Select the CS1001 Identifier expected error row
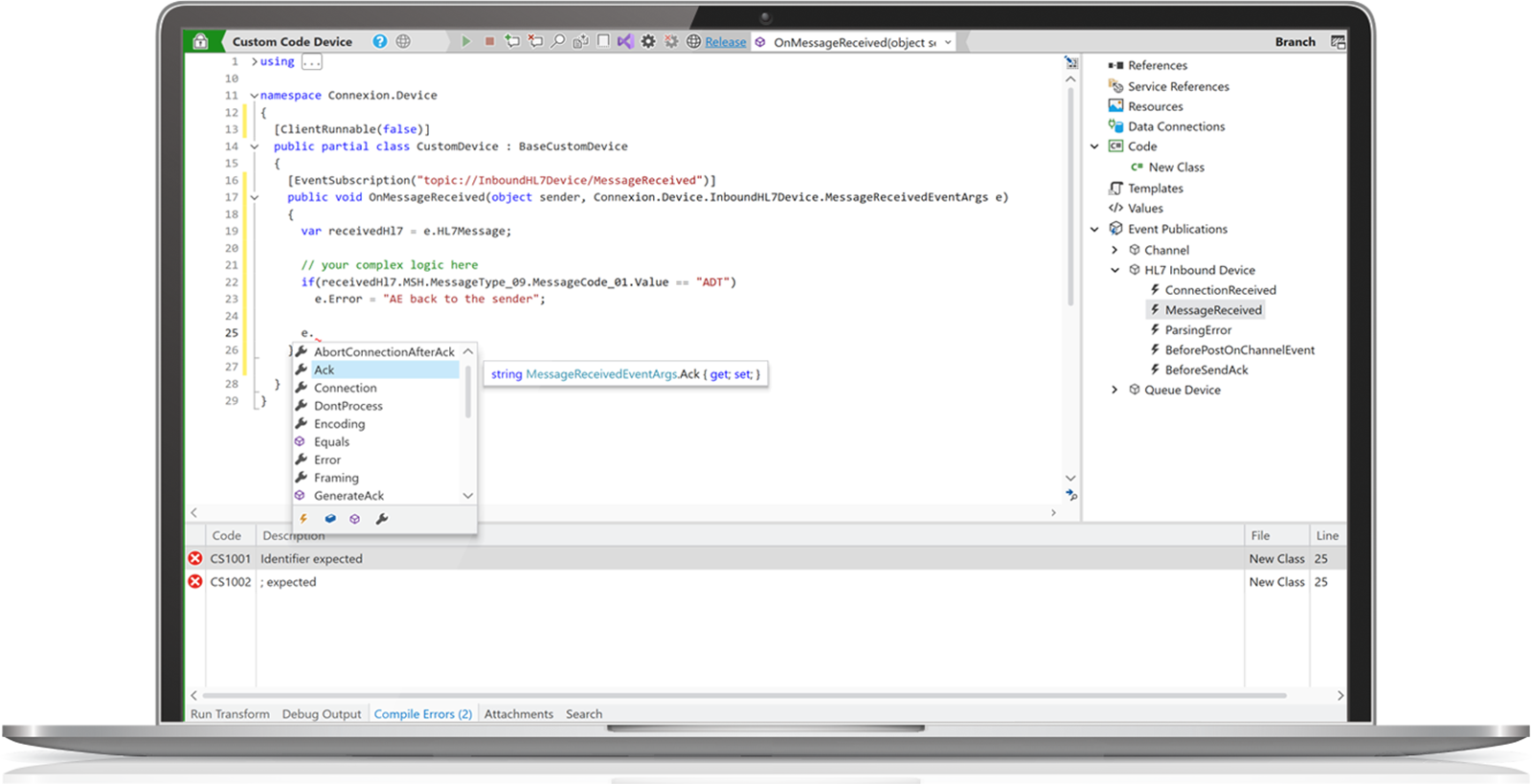Screen dimensions: 1532x784 pyautogui.click(x=766, y=559)
